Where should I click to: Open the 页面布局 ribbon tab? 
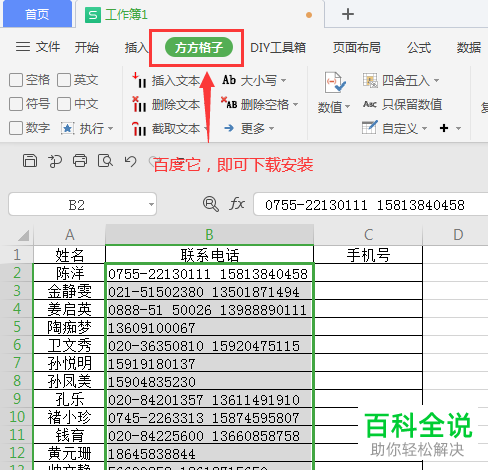click(357, 47)
